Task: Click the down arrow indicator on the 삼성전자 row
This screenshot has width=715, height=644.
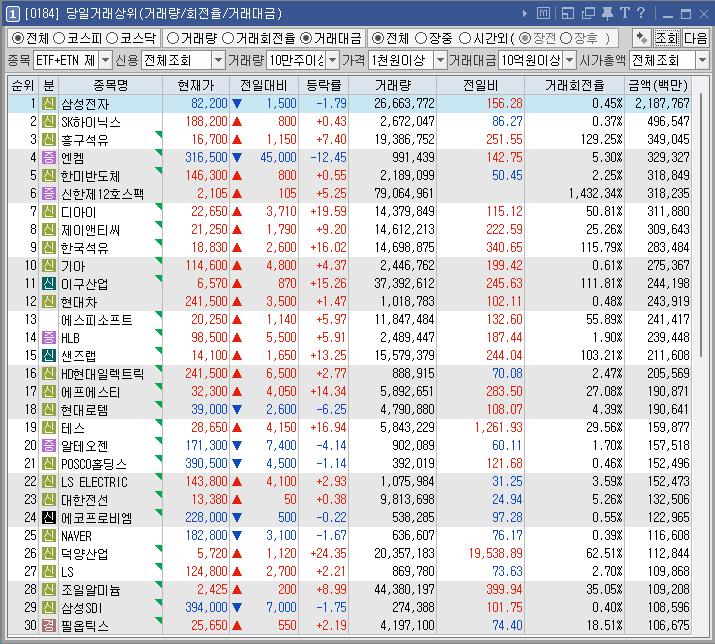Action: coord(237,104)
